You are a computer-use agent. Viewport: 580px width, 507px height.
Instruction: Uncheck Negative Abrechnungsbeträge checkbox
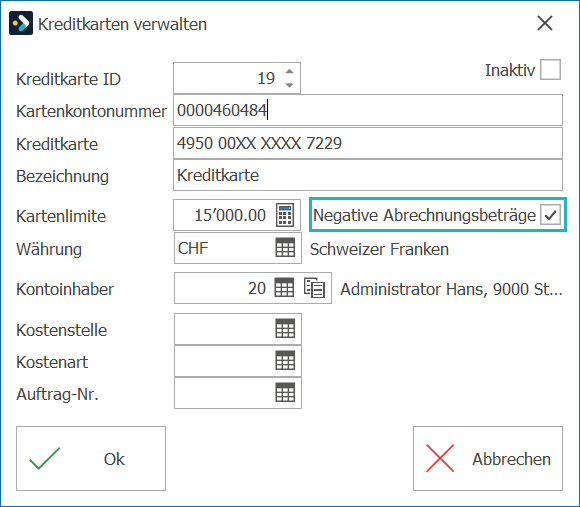tap(550, 215)
